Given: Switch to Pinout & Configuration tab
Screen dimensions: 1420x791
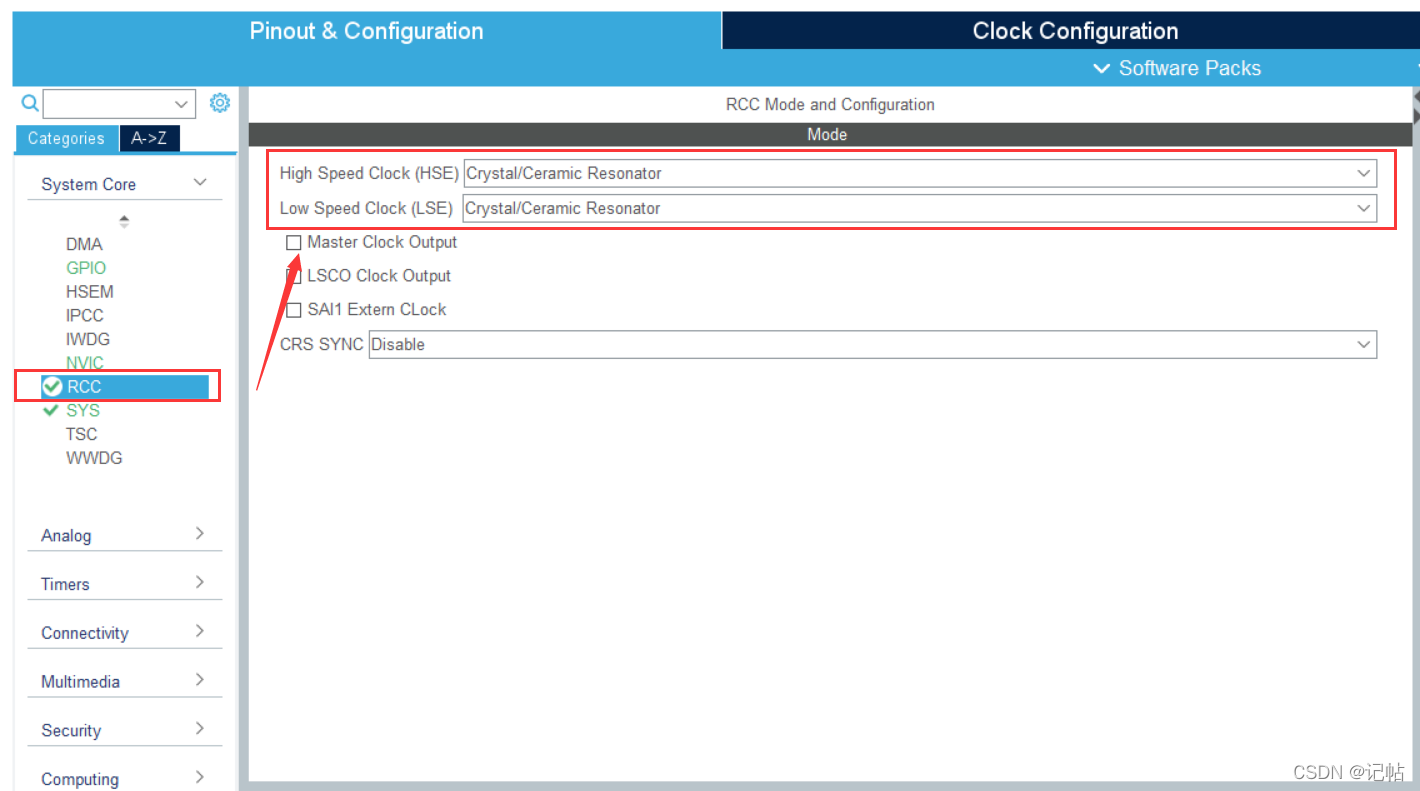Looking at the screenshot, I should (366, 31).
